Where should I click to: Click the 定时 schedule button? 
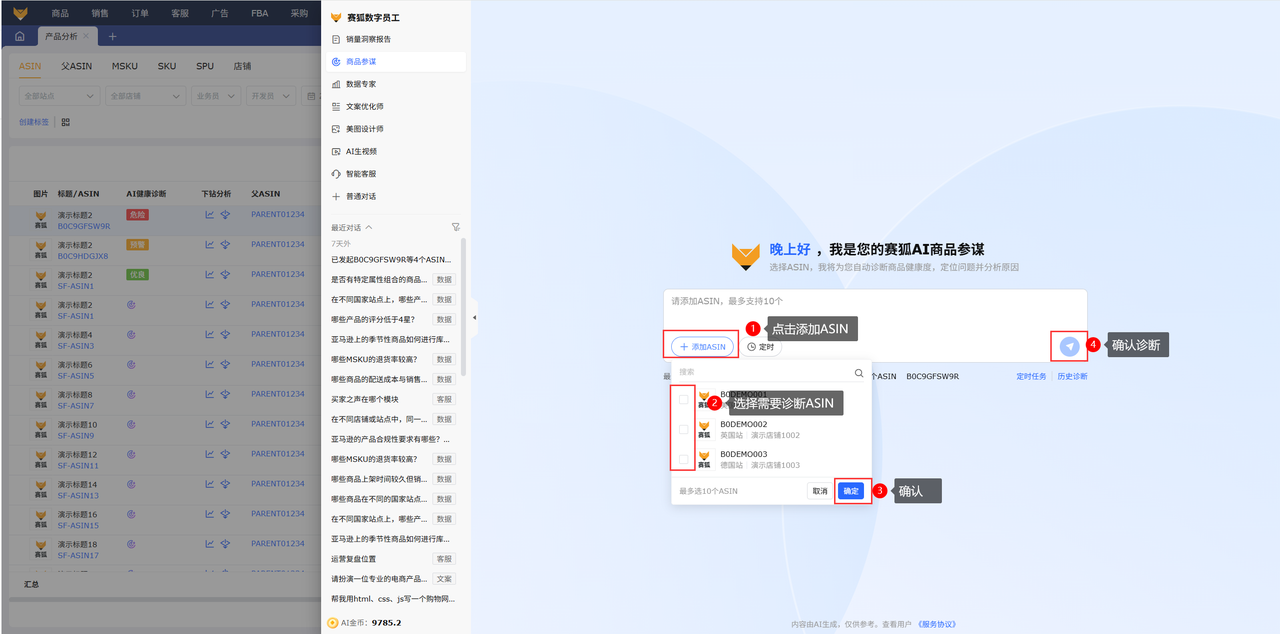(x=761, y=346)
